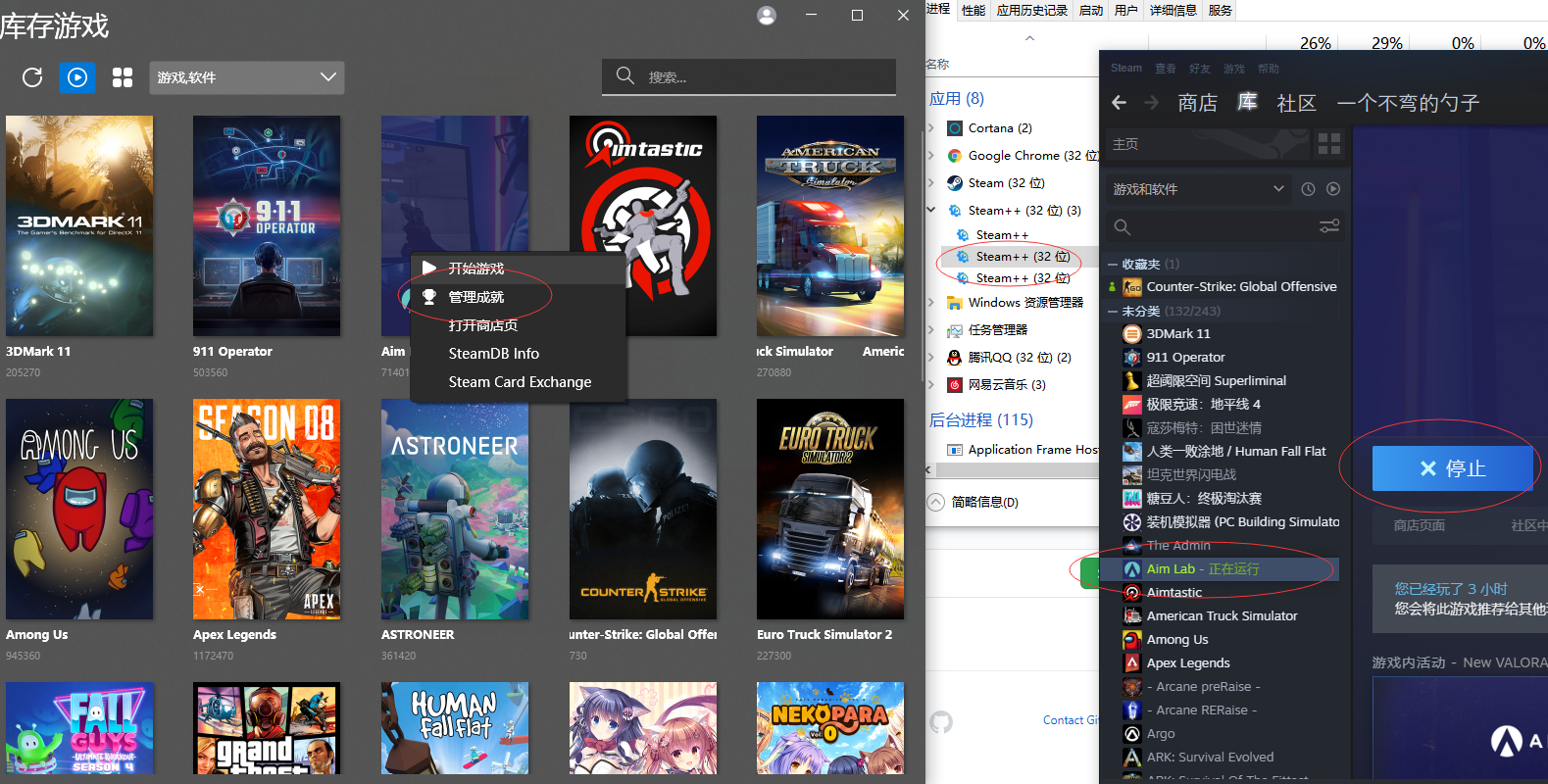Open 商店页面 link in Steam
Viewport: 1548px width, 784px height.
click(x=1419, y=525)
